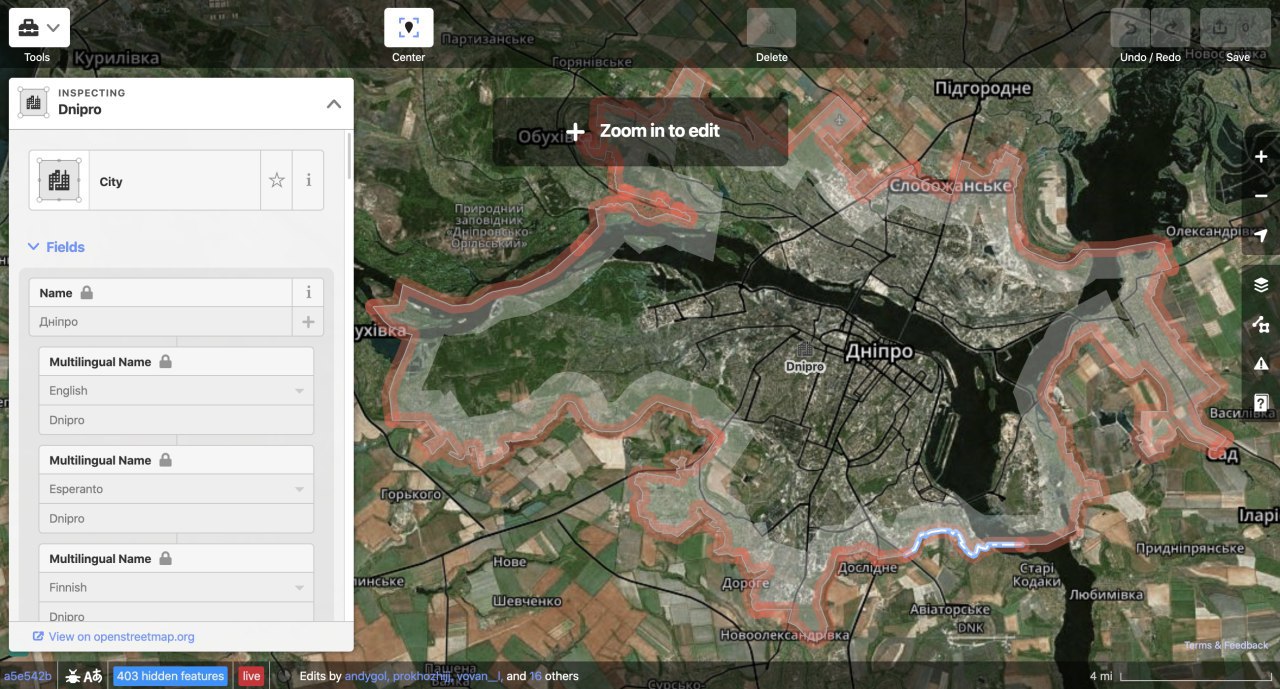Undo the last edit
Screen dimensions: 1280x689
click(1130, 27)
